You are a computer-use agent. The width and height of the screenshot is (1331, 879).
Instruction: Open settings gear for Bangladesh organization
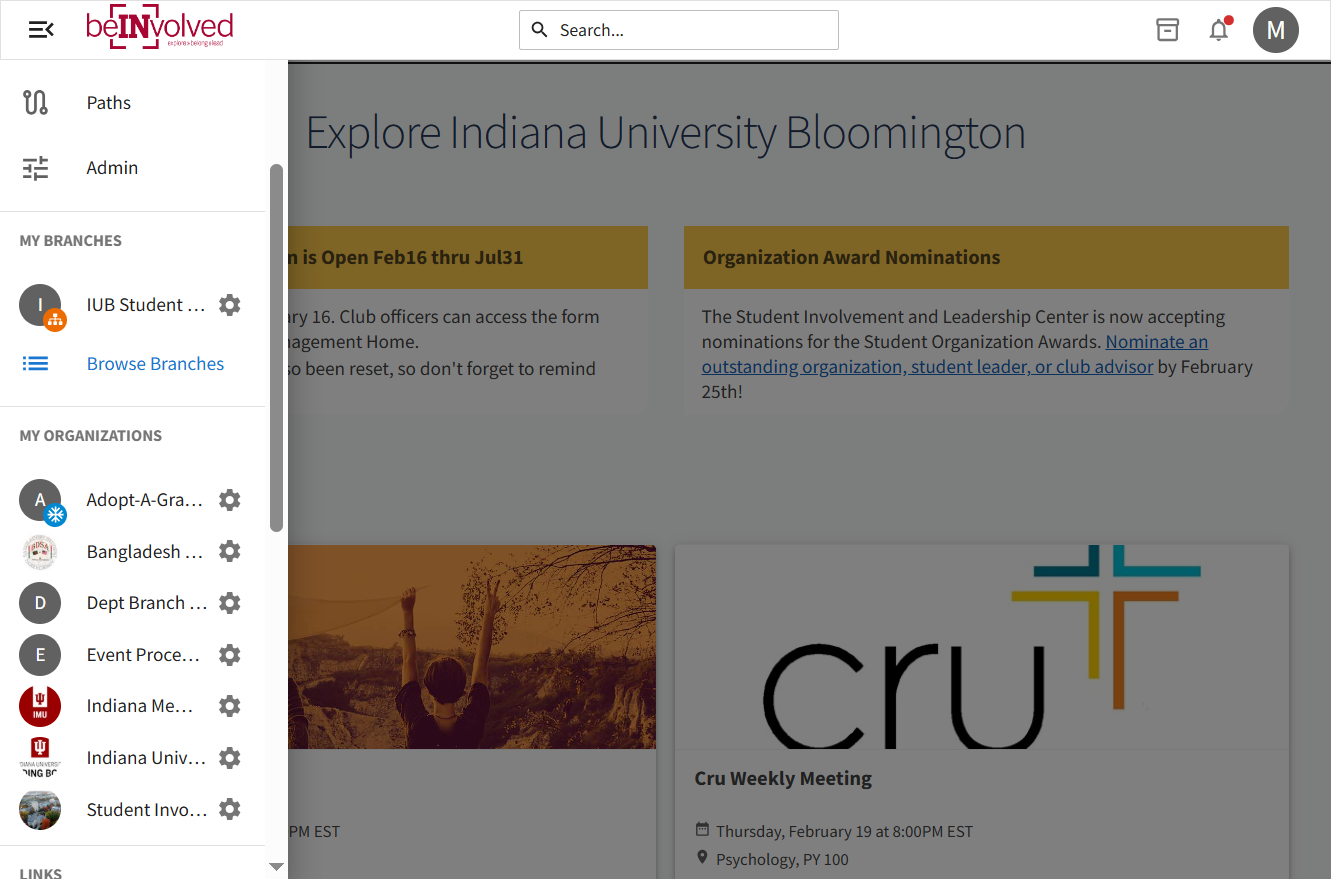pyautogui.click(x=230, y=551)
